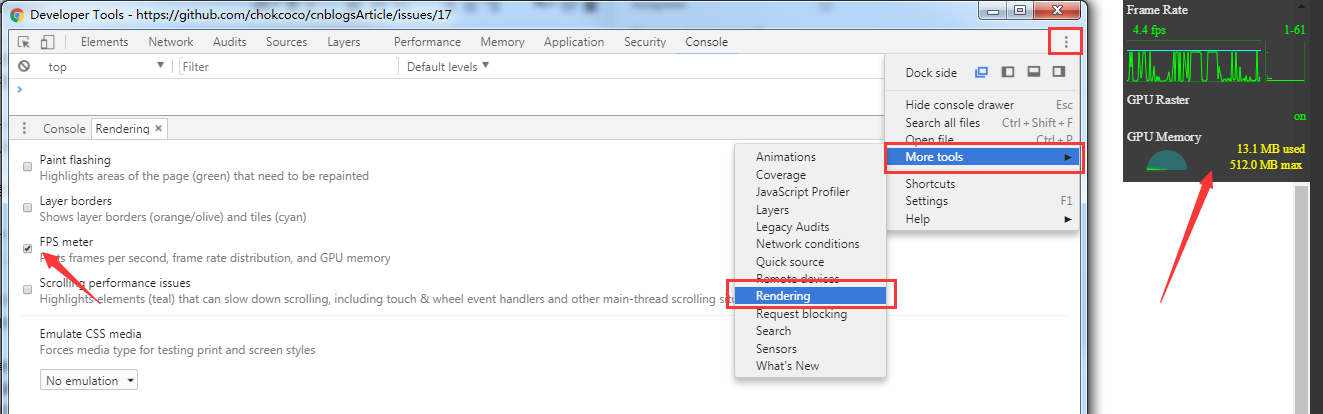Enable the Paint flashing checkbox
Viewport: 1323px width, 414px height.
click(28, 167)
